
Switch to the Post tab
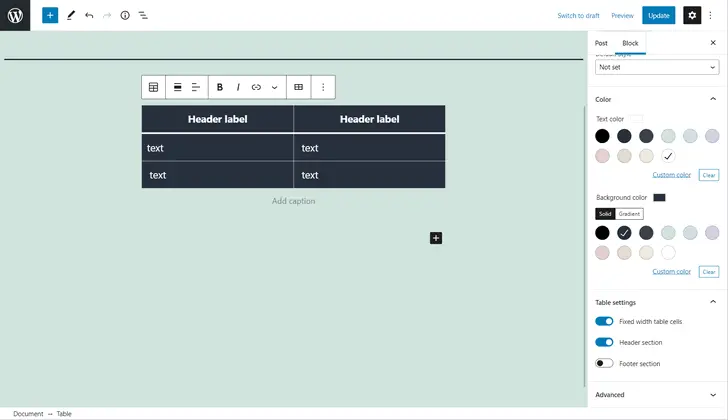point(601,43)
